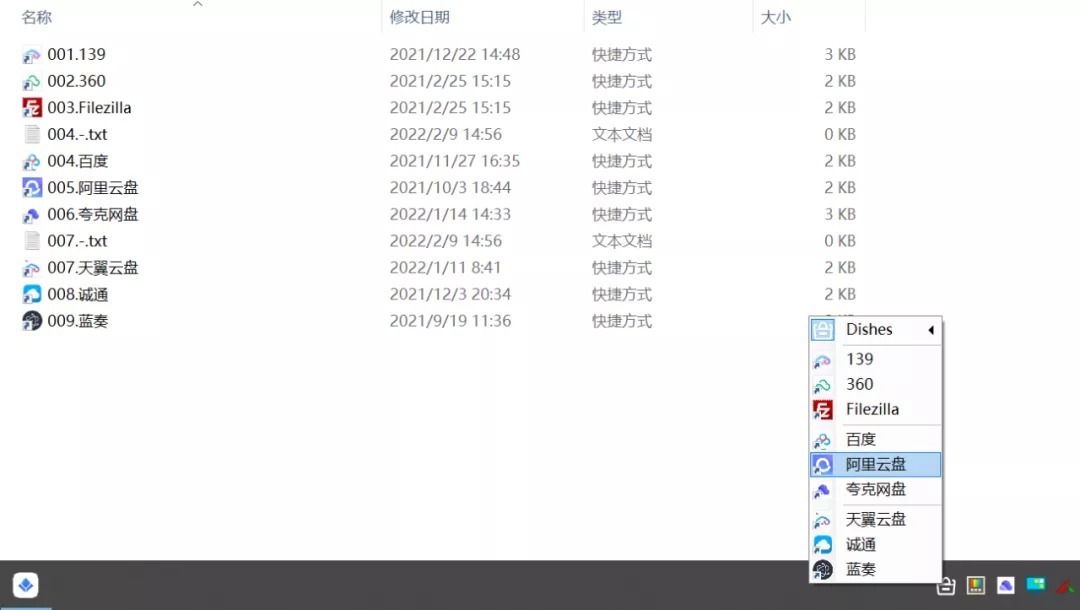Open Filezilla from the popup menu

tap(875, 410)
